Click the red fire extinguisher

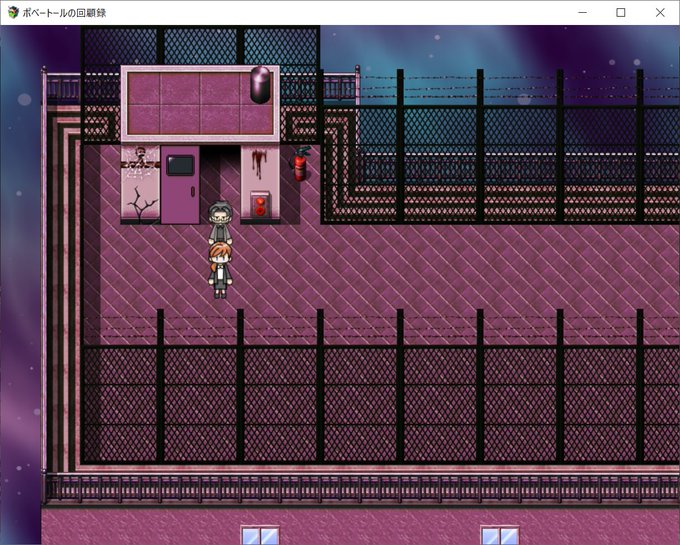click(x=301, y=164)
